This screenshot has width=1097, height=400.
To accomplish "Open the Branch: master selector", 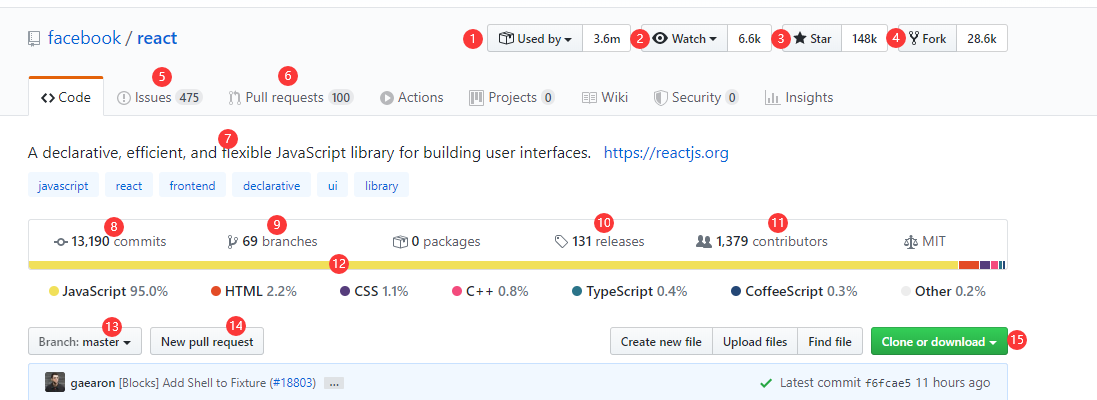I will pos(85,342).
